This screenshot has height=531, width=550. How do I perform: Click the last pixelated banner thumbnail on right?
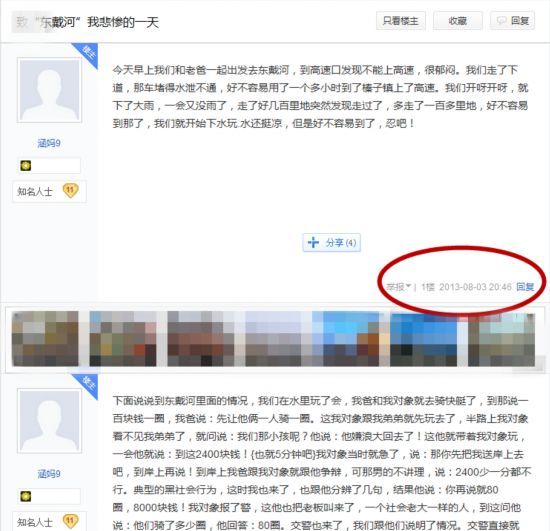502,339
